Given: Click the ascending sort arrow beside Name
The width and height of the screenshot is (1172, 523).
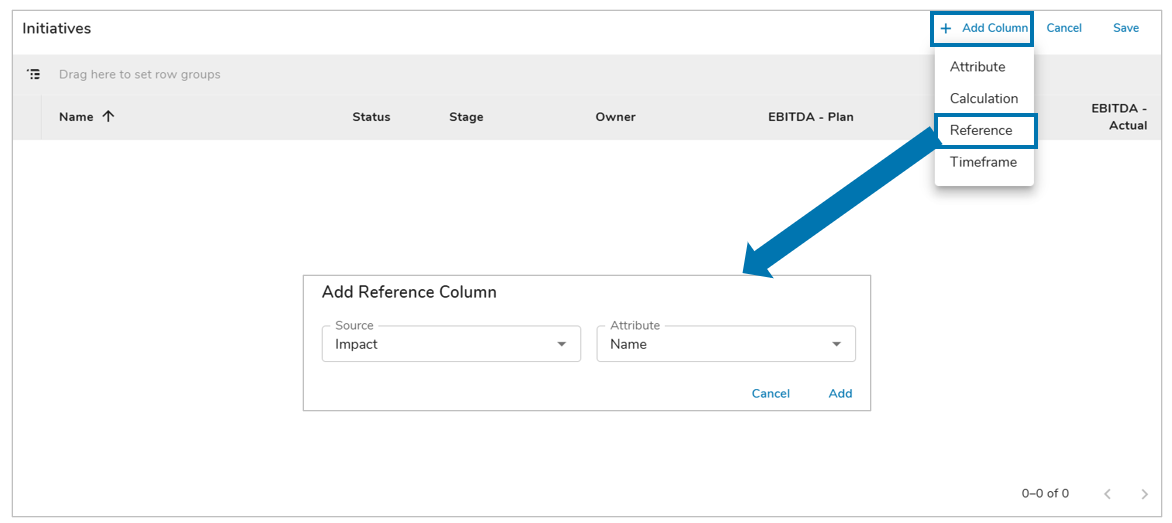Looking at the screenshot, I should click(108, 117).
